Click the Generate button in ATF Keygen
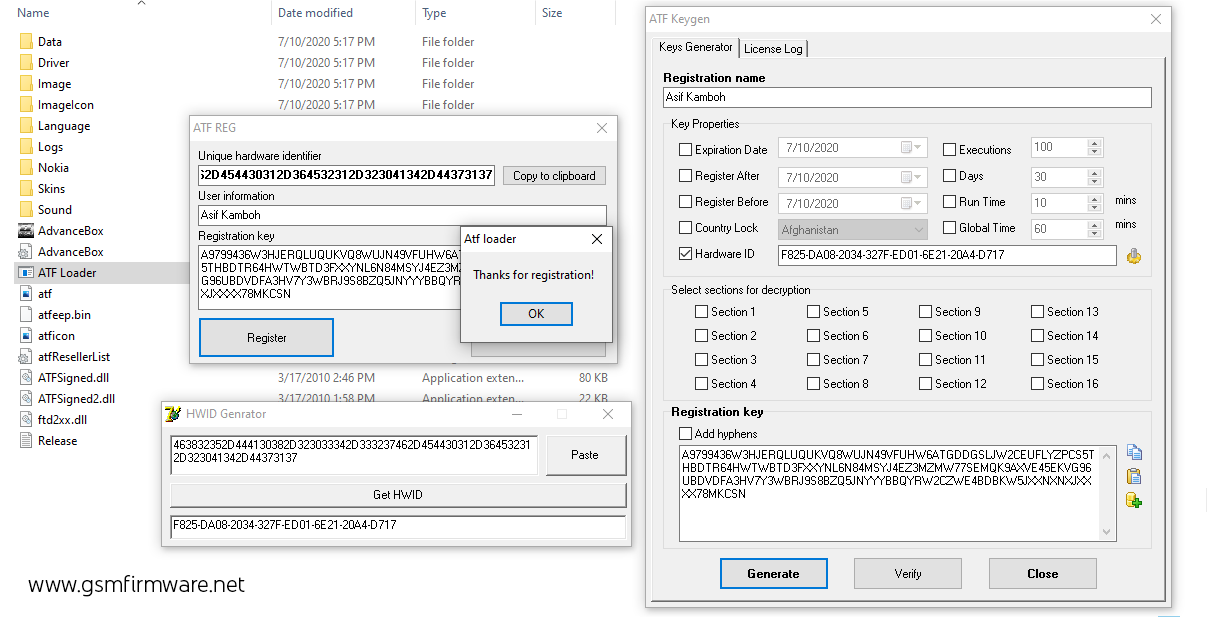 (x=774, y=573)
